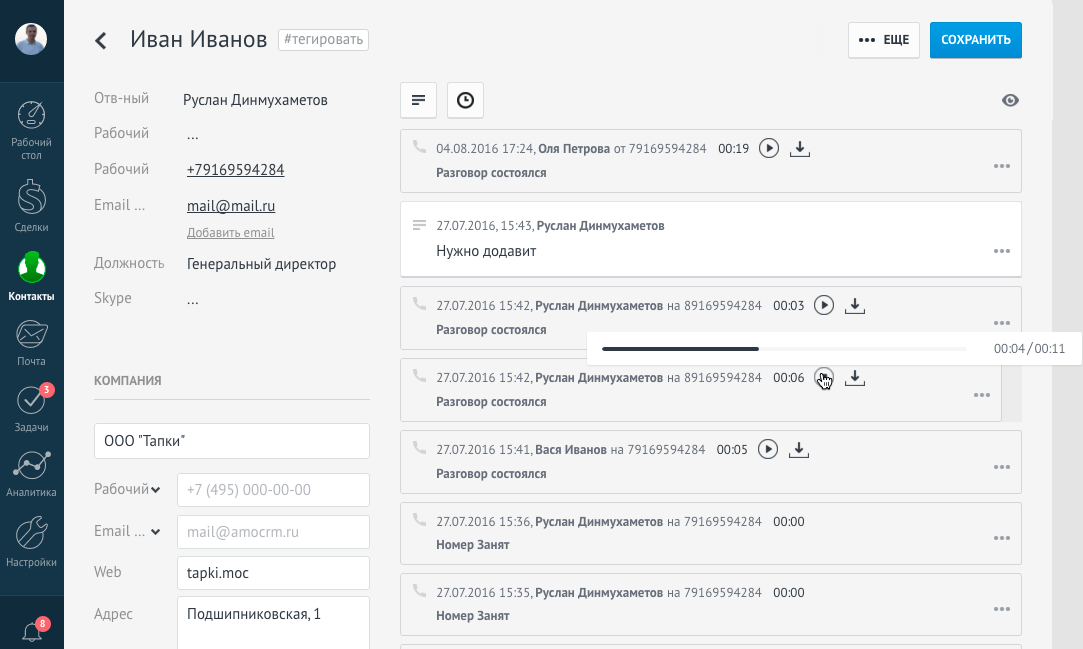Go back using the left chevron arrow
1083x649 pixels.
(x=101, y=41)
